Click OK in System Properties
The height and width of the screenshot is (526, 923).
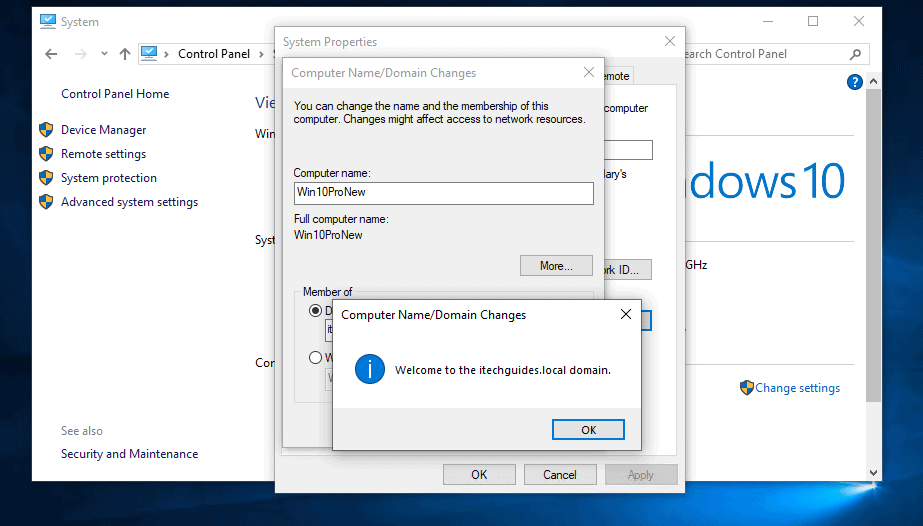(479, 474)
